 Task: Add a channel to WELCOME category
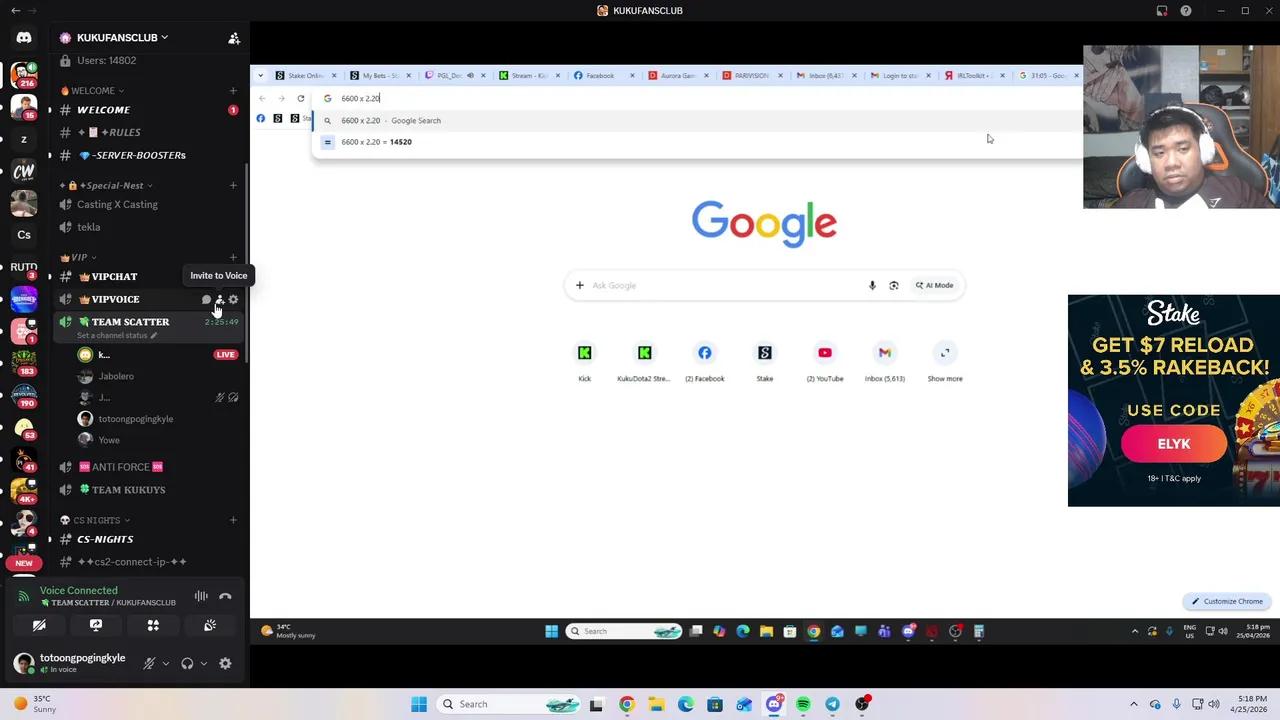(x=233, y=90)
